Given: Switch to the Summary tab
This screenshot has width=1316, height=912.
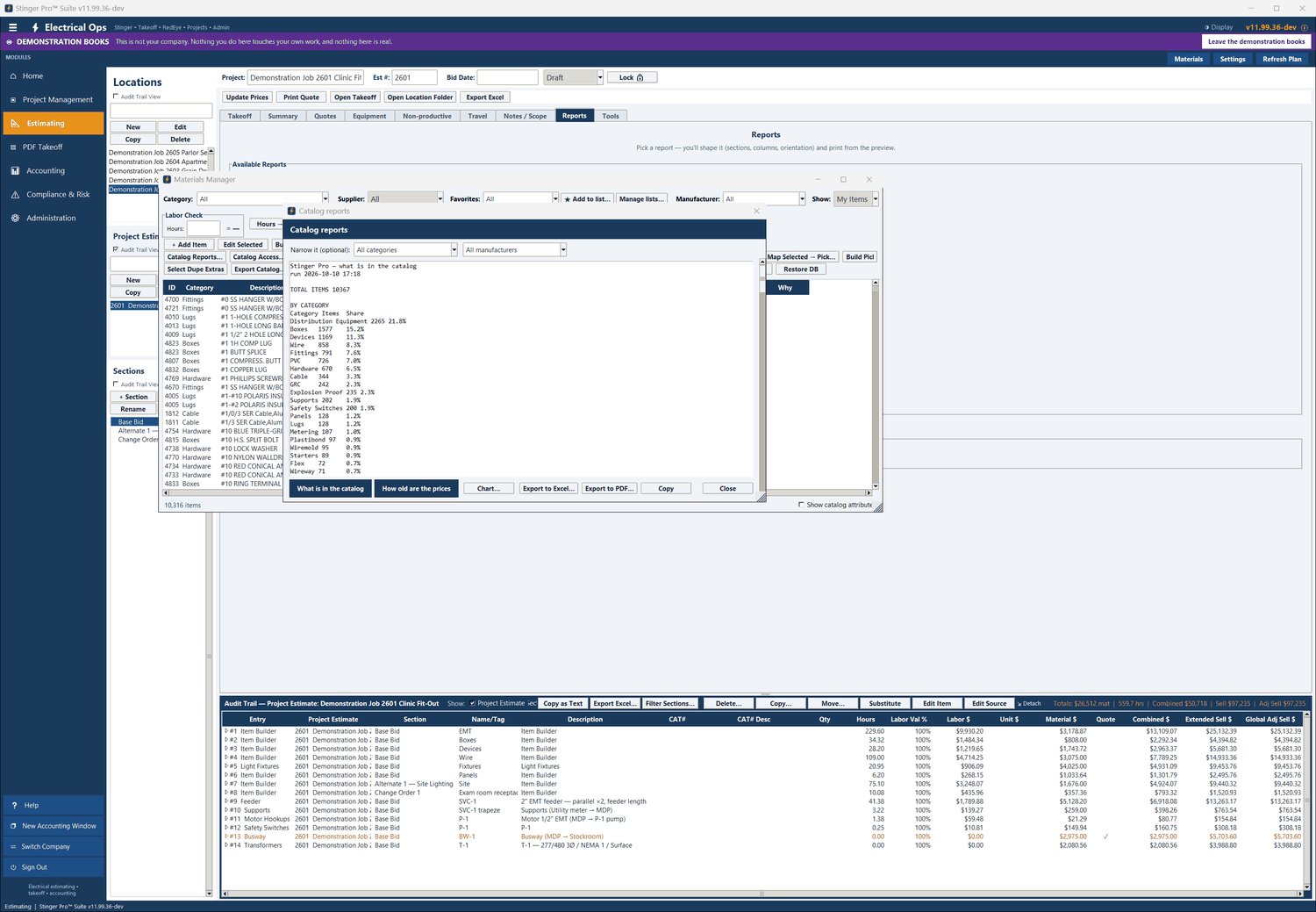Looking at the screenshot, I should click(283, 116).
